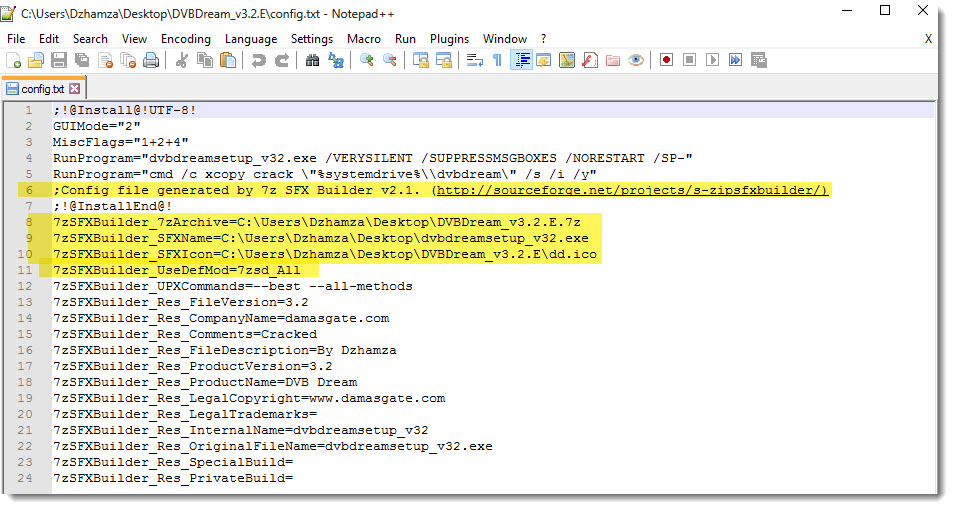Click line number 12 in the margin
953x509 pixels.
tap(25, 286)
